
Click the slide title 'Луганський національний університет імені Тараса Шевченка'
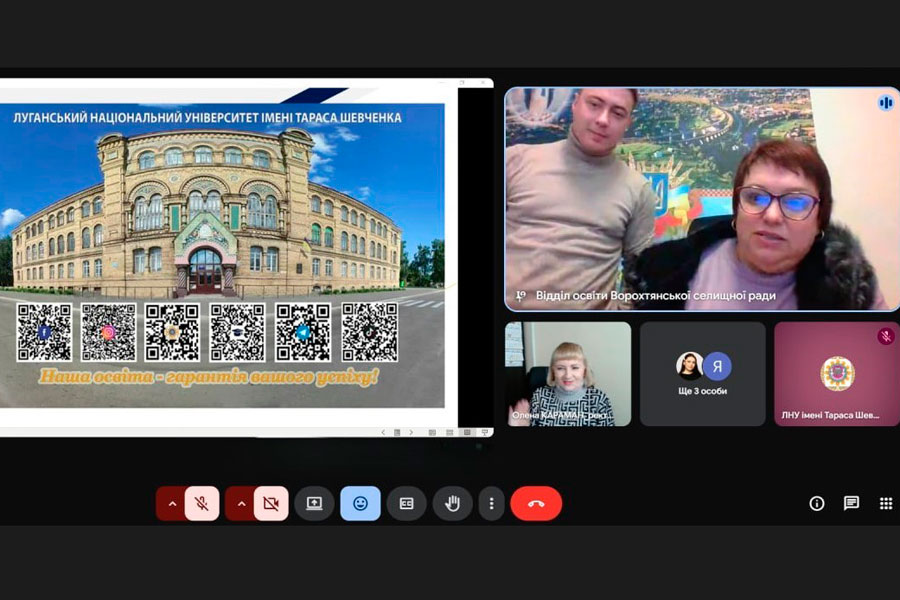point(207,118)
